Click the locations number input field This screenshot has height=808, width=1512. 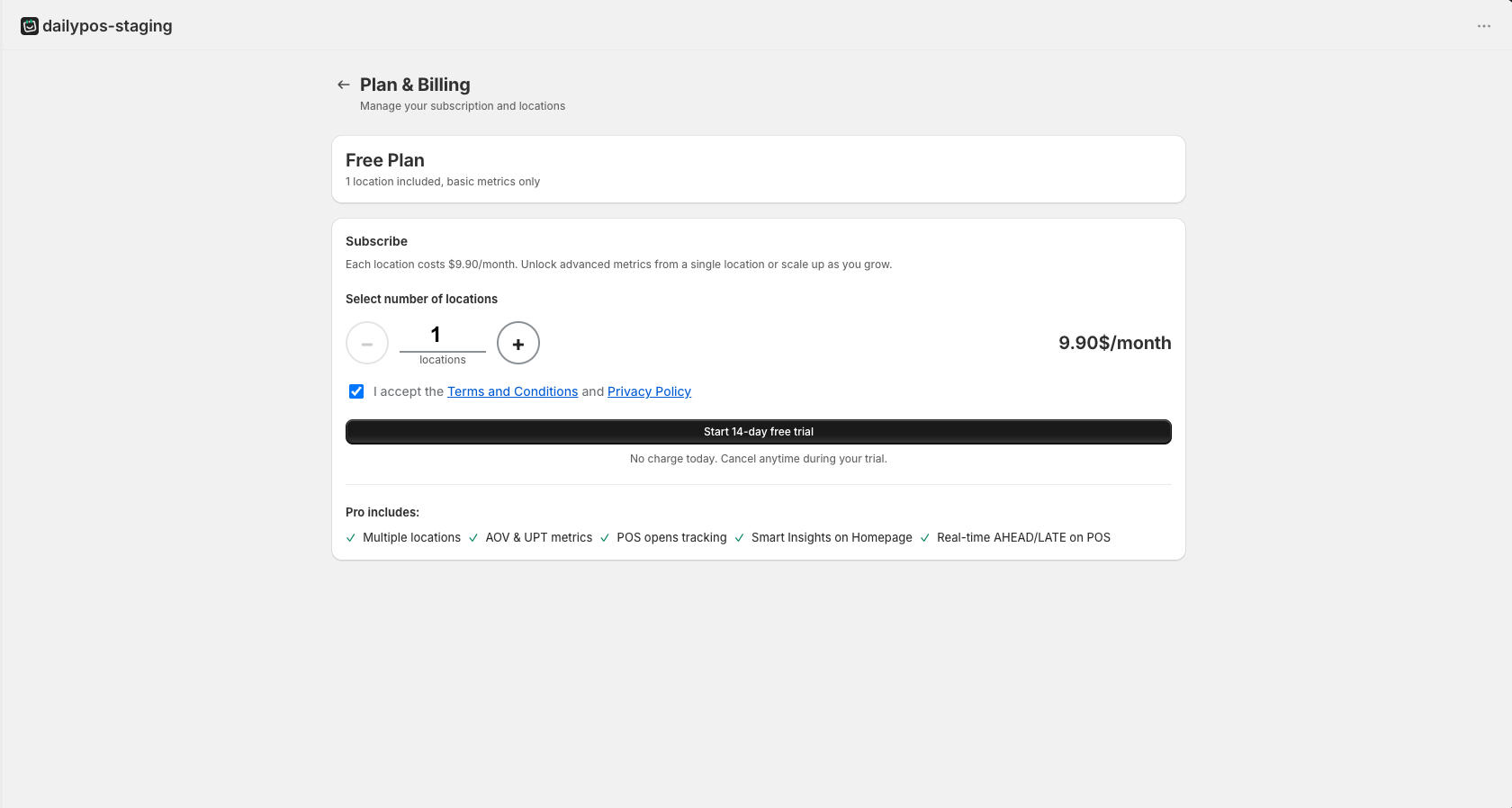click(x=443, y=335)
